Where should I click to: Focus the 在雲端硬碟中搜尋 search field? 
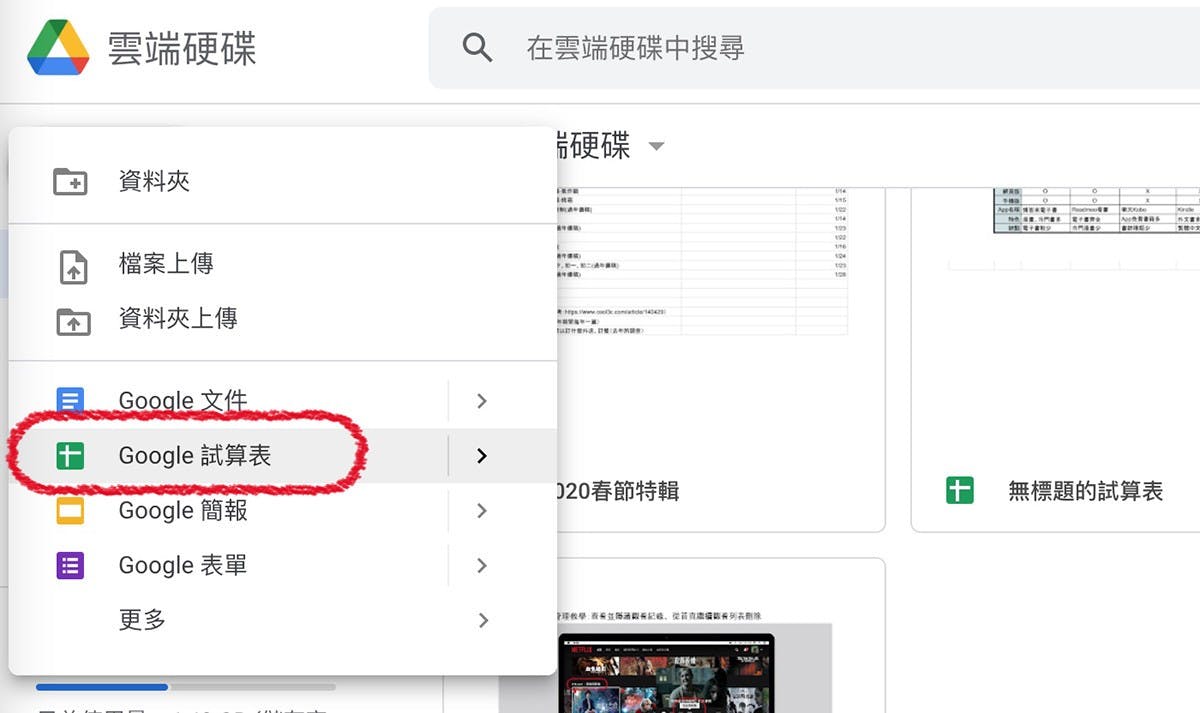tap(814, 47)
